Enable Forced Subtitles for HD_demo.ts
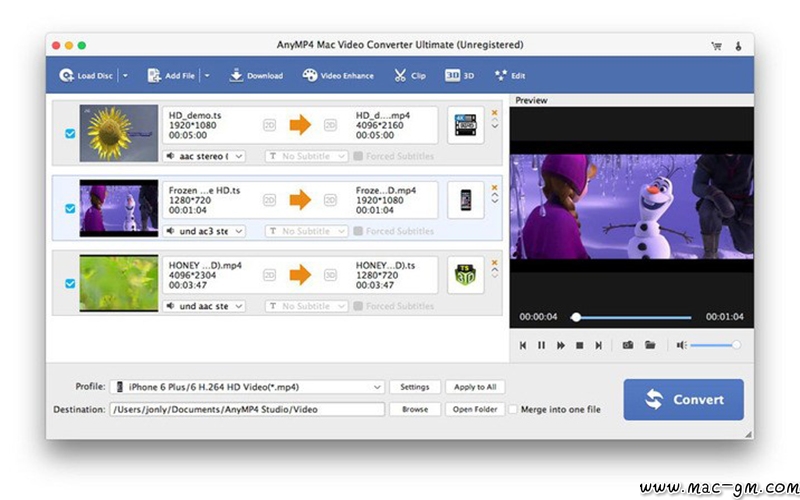Viewport: 800px width, 500px height. (358, 156)
